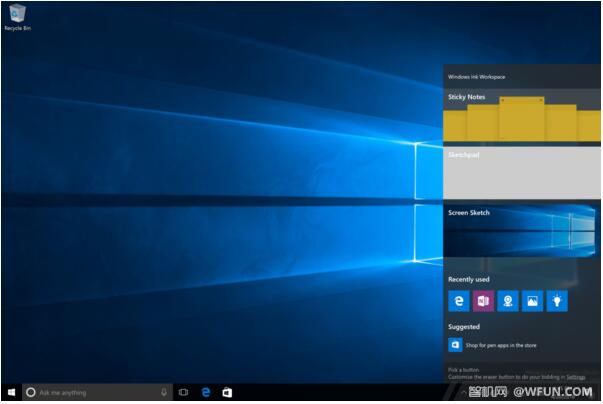Open Microsoft Edge from Recently used
Viewport: 603px width, 404px height.
[458, 301]
